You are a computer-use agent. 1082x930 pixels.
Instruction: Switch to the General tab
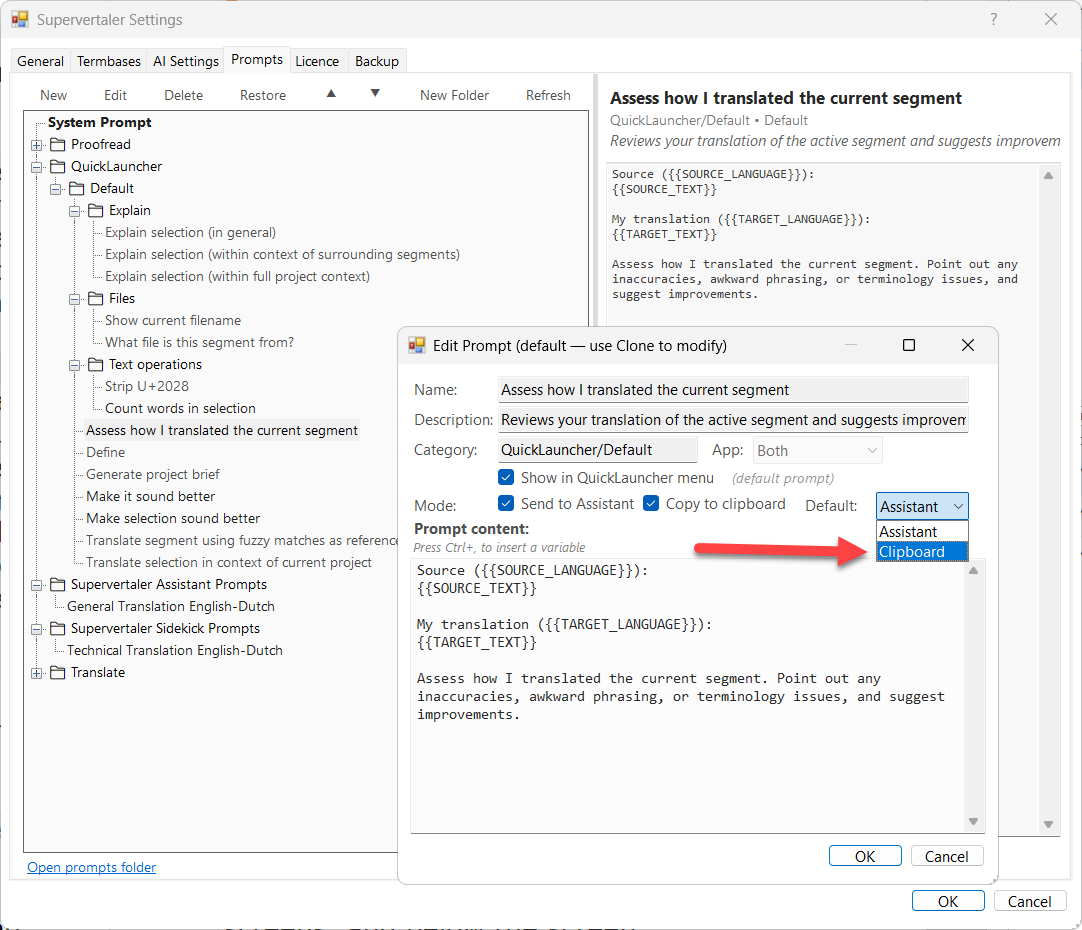(41, 61)
